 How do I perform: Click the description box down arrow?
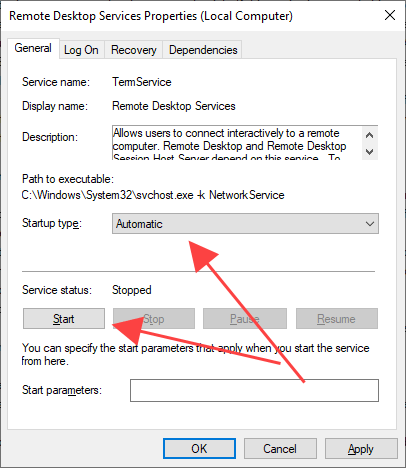(x=369, y=152)
